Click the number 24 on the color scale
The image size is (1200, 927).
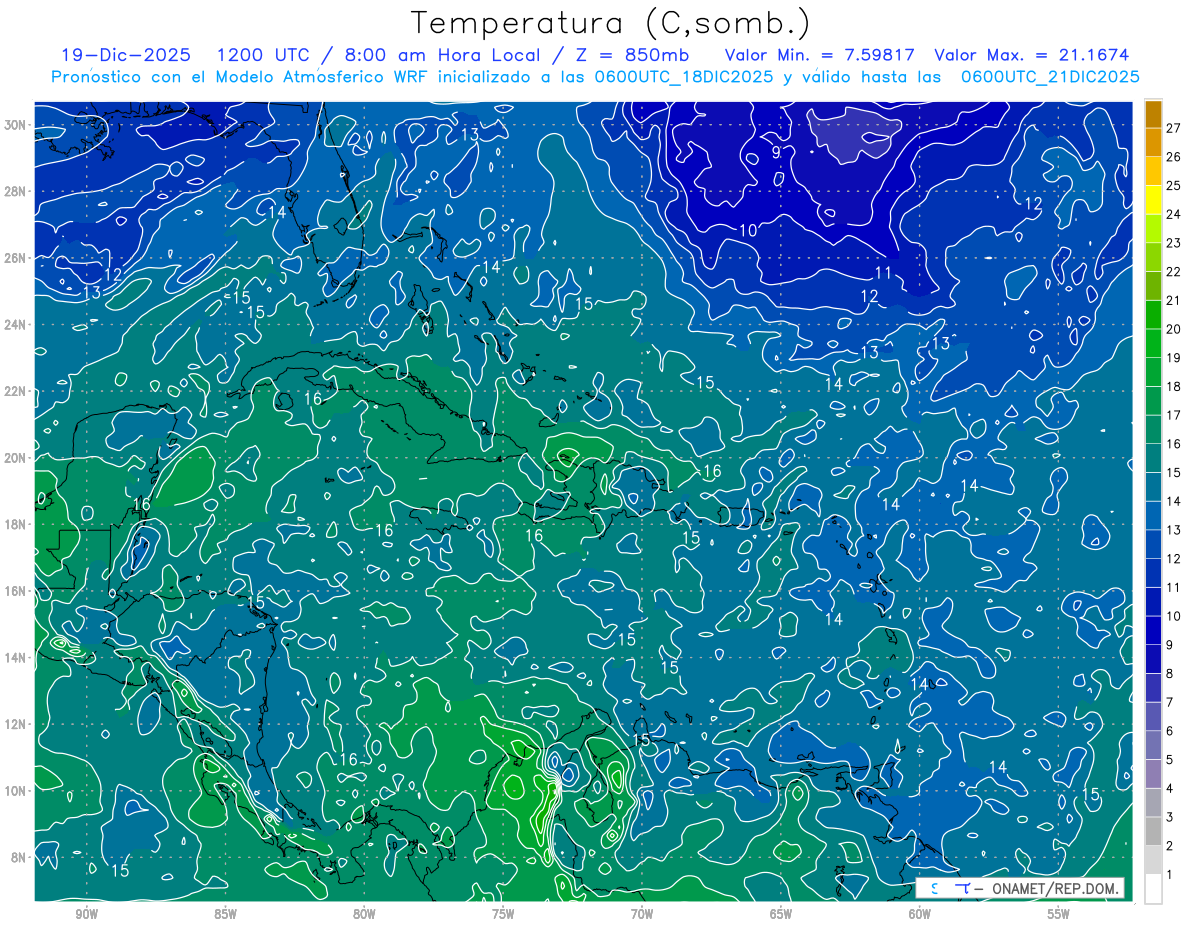1173,214
